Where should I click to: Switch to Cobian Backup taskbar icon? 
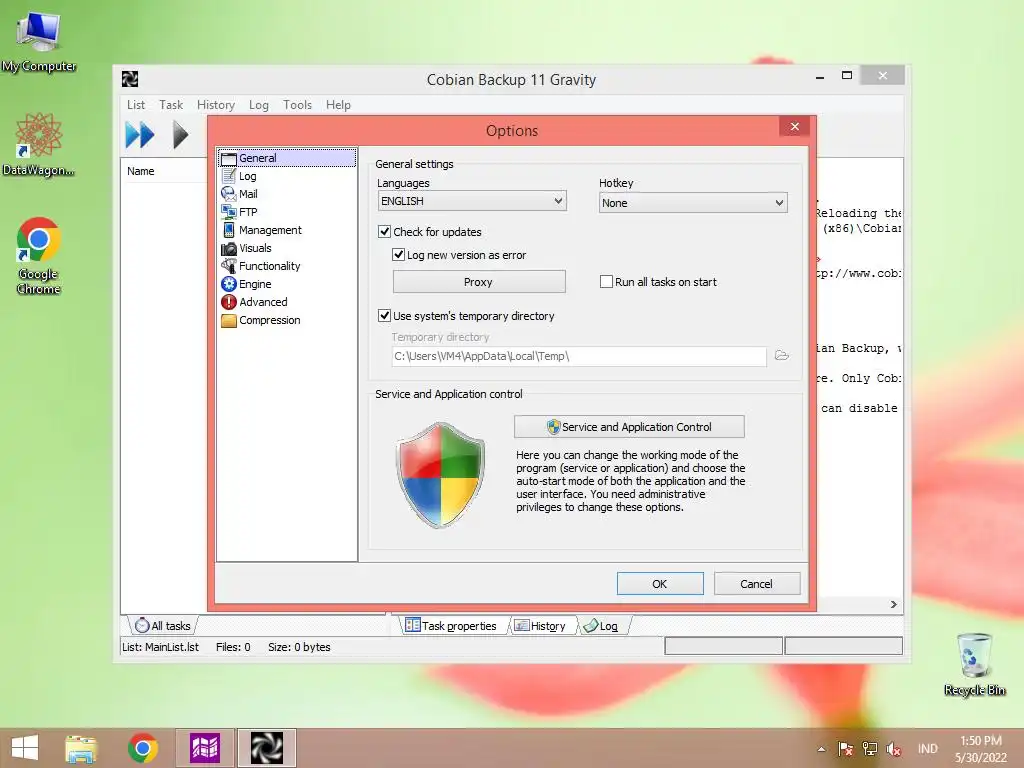click(266, 748)
